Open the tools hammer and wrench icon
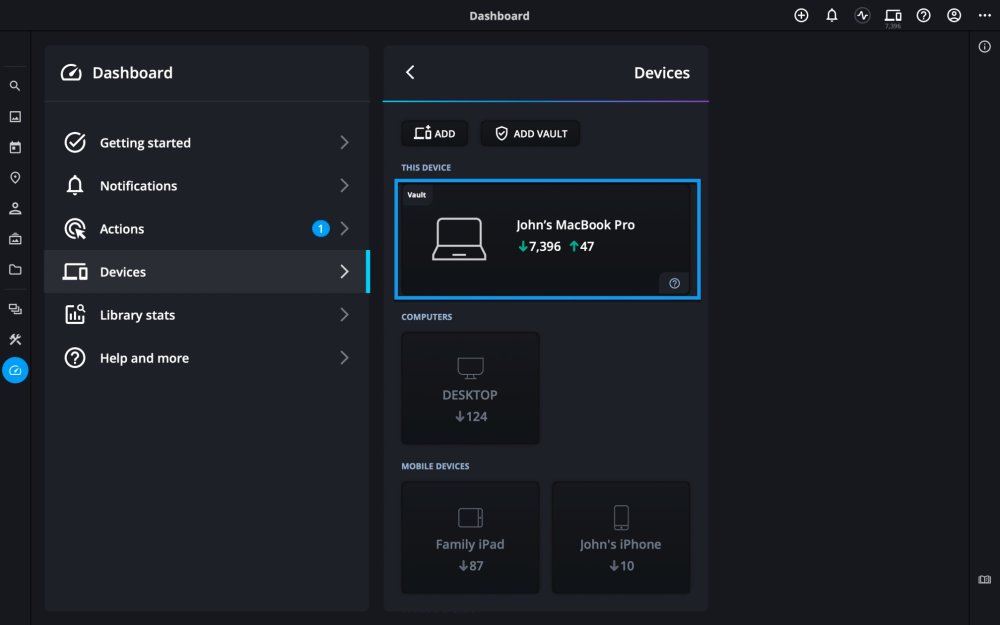The height and width of the screenshot is (625, 1000). point(15,339)
